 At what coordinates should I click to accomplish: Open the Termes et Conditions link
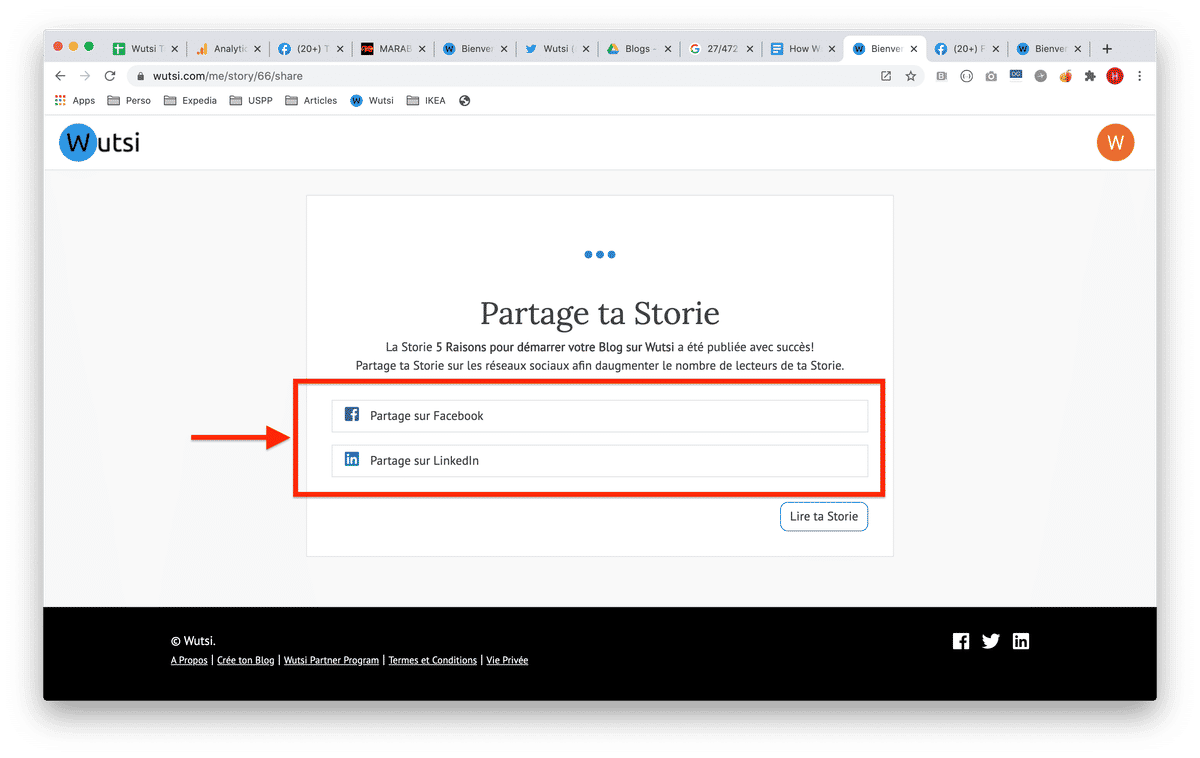click(432, 660)
